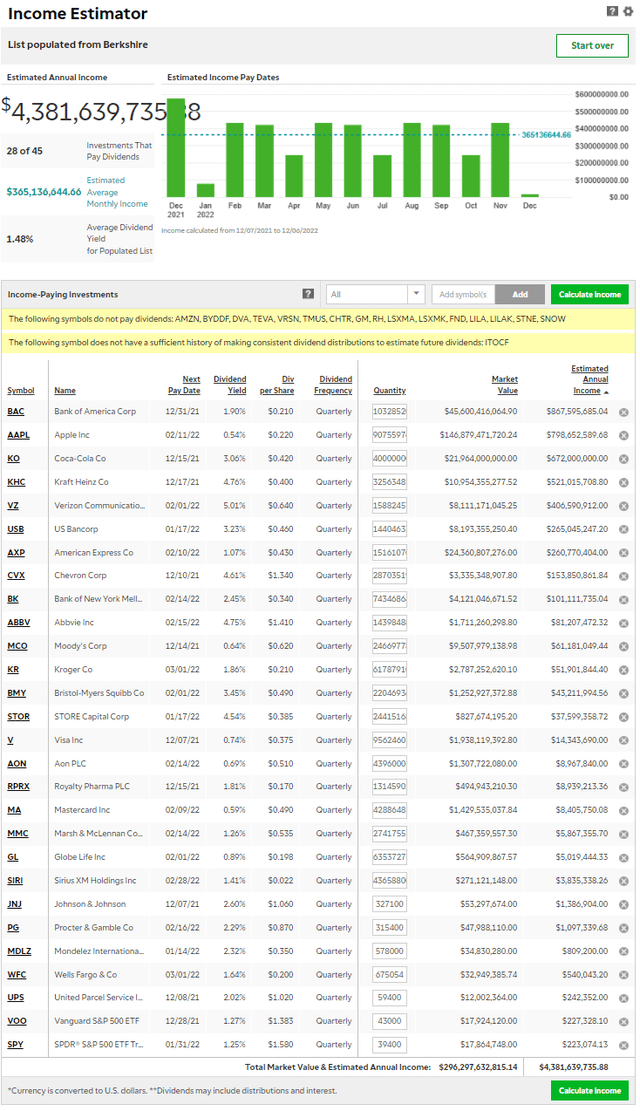Edit the AAPL quantity field
The image size is (640, 1111).
tap(390, 435)
